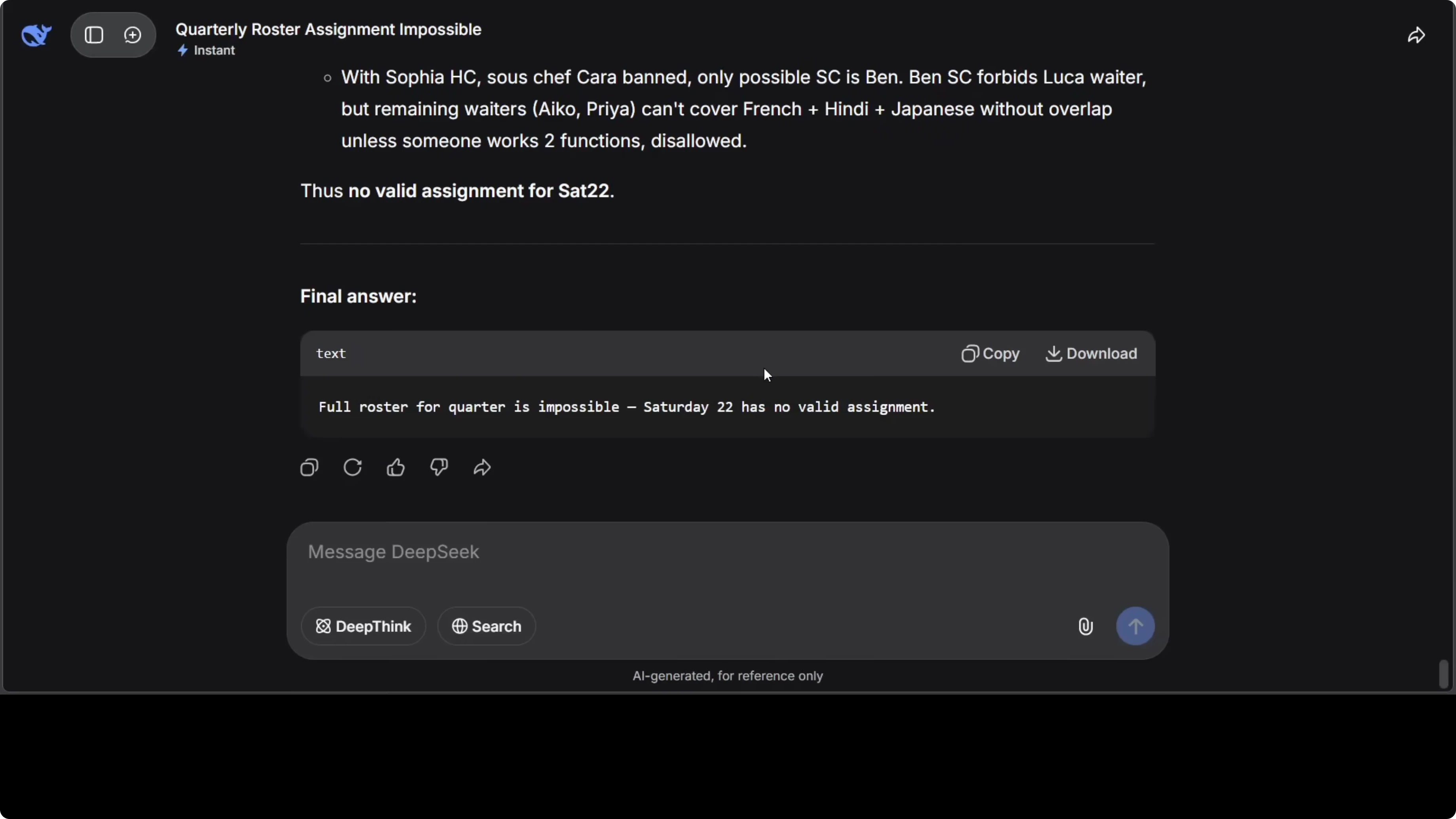1456x819 pixels.
Task: Copy the code block text
Action: (x=990, y=354)
